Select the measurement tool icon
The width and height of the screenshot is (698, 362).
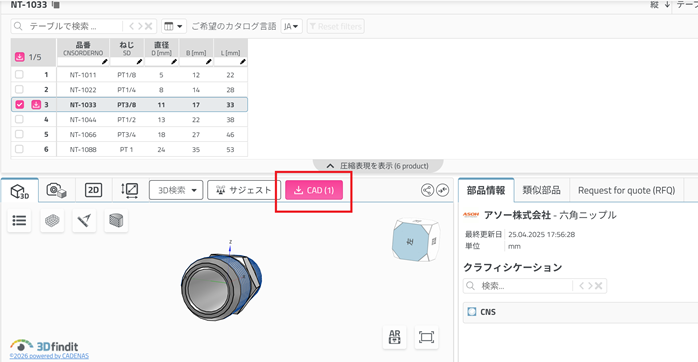84,220
